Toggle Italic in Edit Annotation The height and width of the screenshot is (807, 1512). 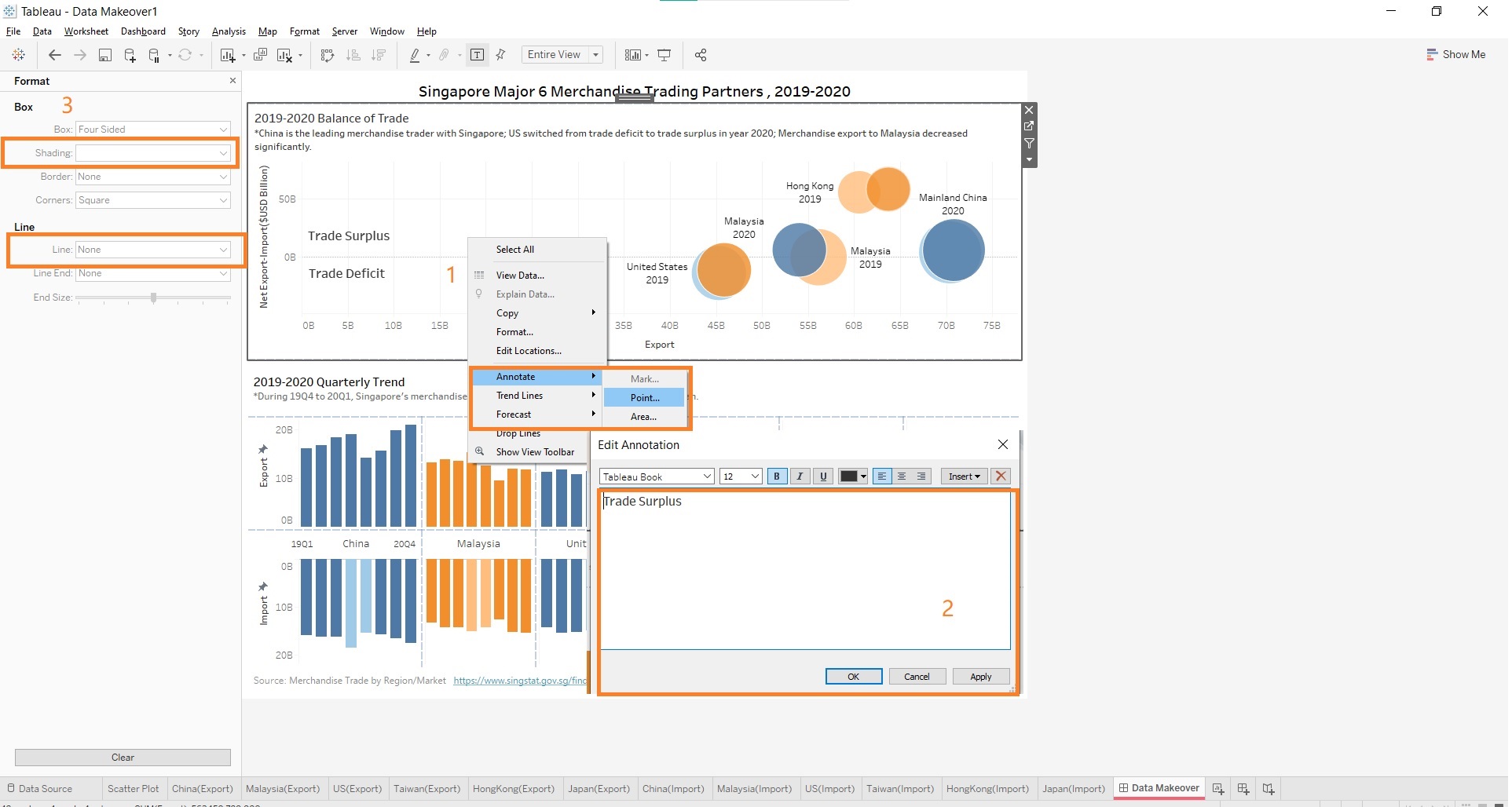pyautogui.click(x=800, y=477)
